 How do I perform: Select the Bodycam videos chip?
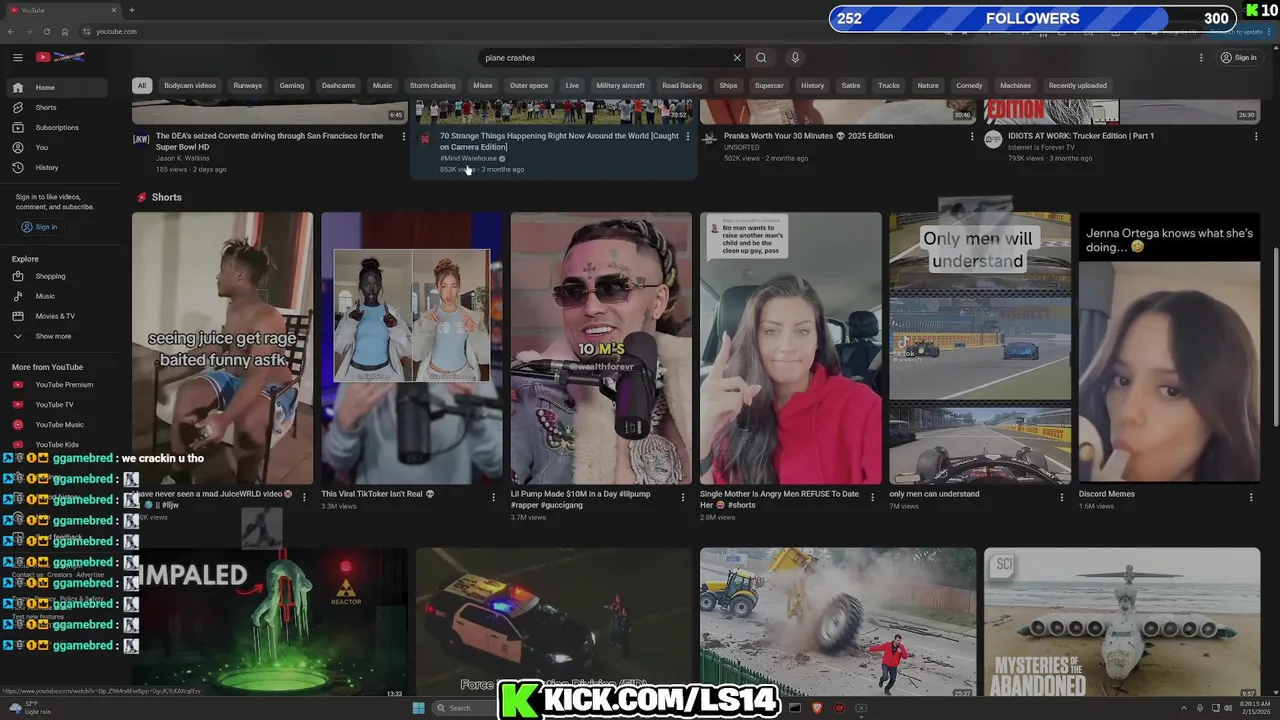click(x=190, y=85)
